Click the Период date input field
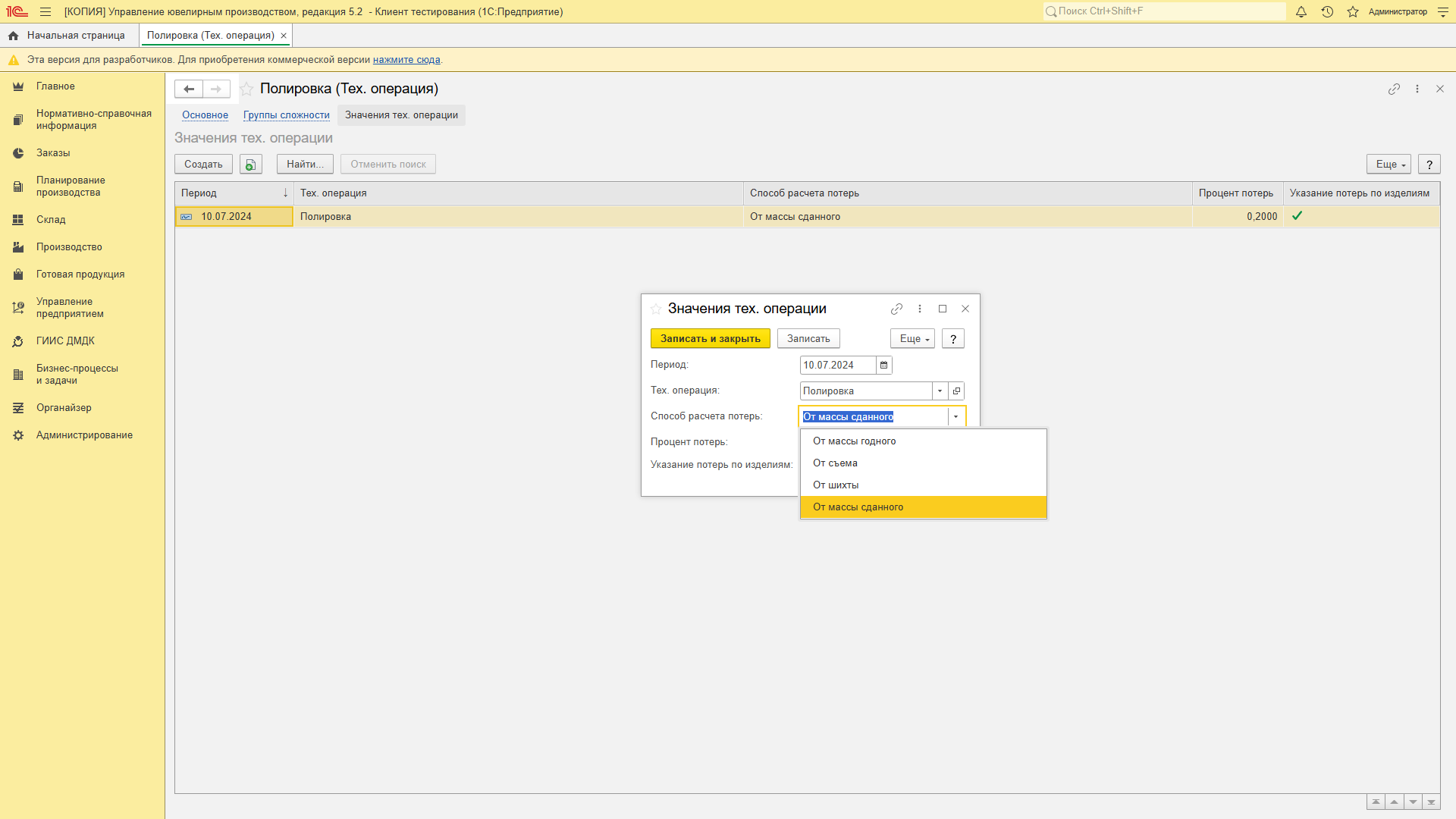This screenshot has width=1456, height=819. (x=838, y=365)
